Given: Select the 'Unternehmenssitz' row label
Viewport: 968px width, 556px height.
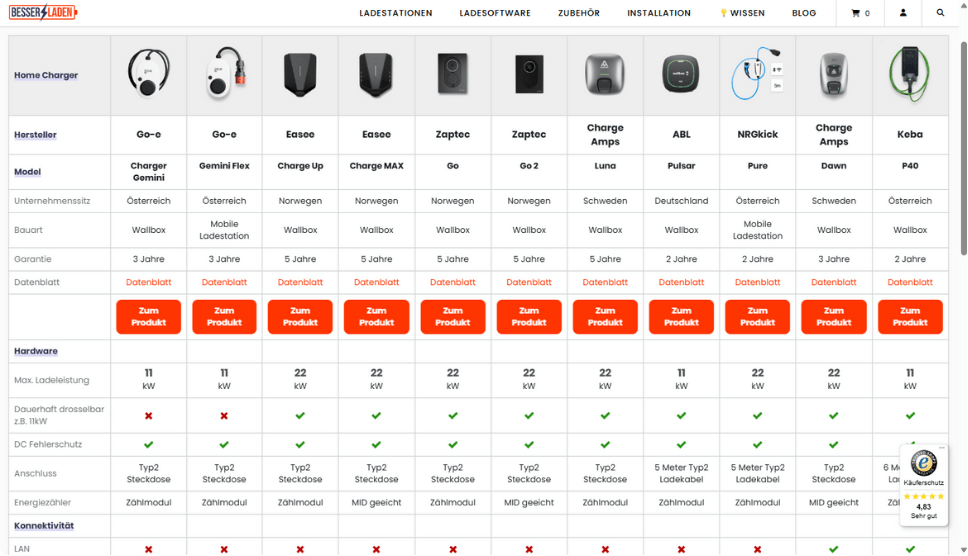Looking at the screenshot, I should pos(52,201).
